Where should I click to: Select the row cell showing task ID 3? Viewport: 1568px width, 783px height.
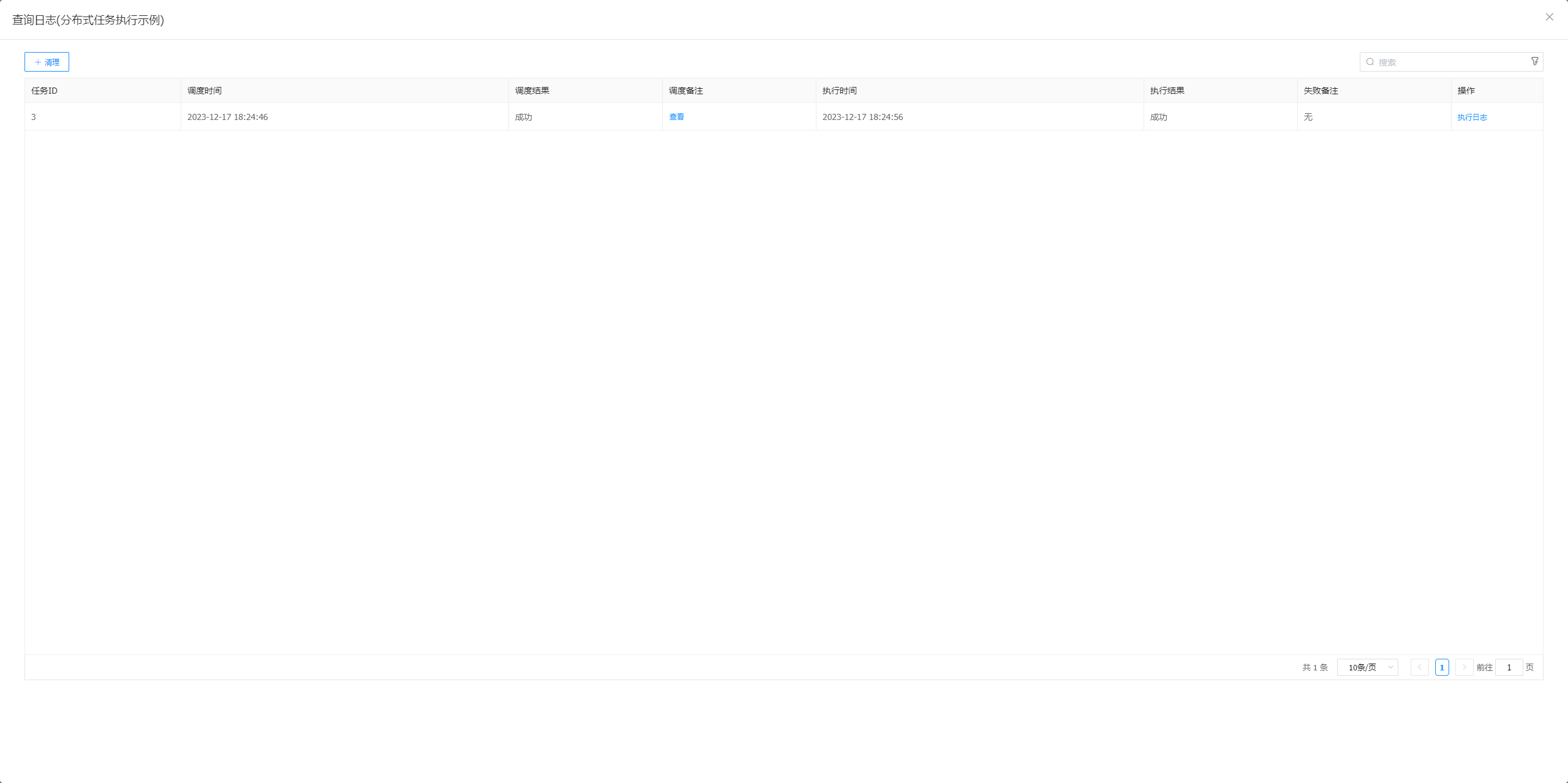34,117
